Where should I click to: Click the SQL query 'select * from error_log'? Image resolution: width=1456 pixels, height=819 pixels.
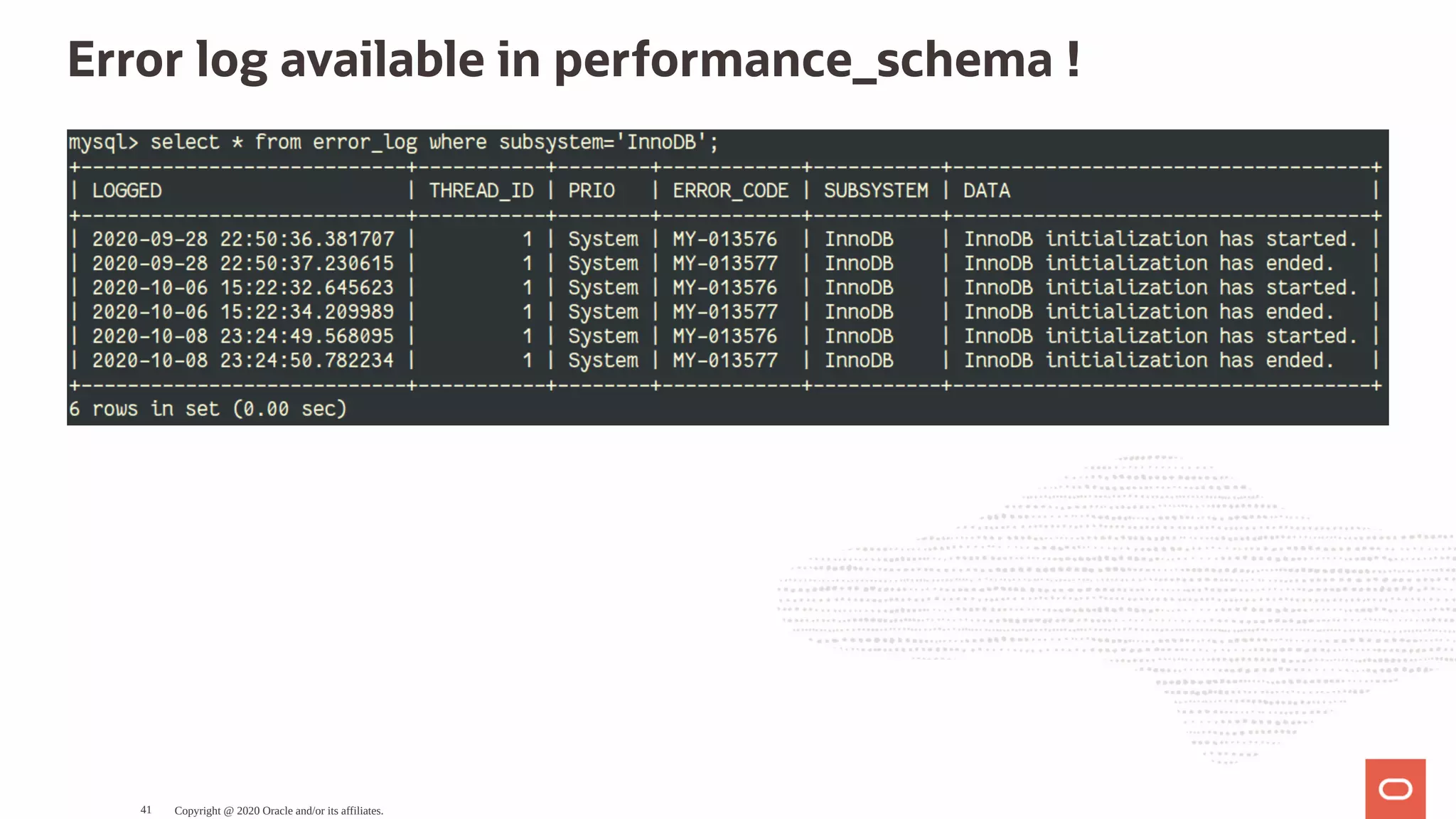pyautogui.click(x=283, y=142)
